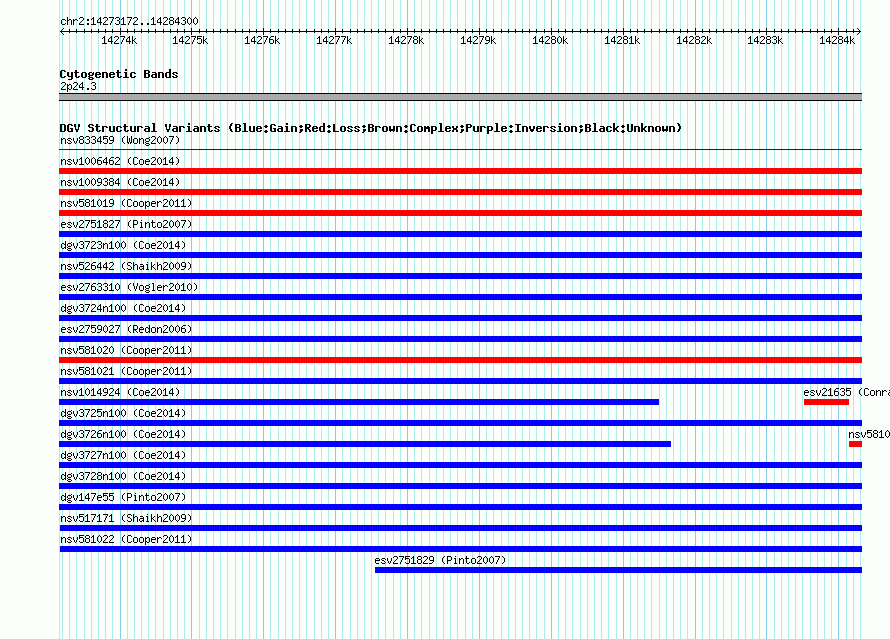Click the 14279k ruler tick label

coord(478,40)
